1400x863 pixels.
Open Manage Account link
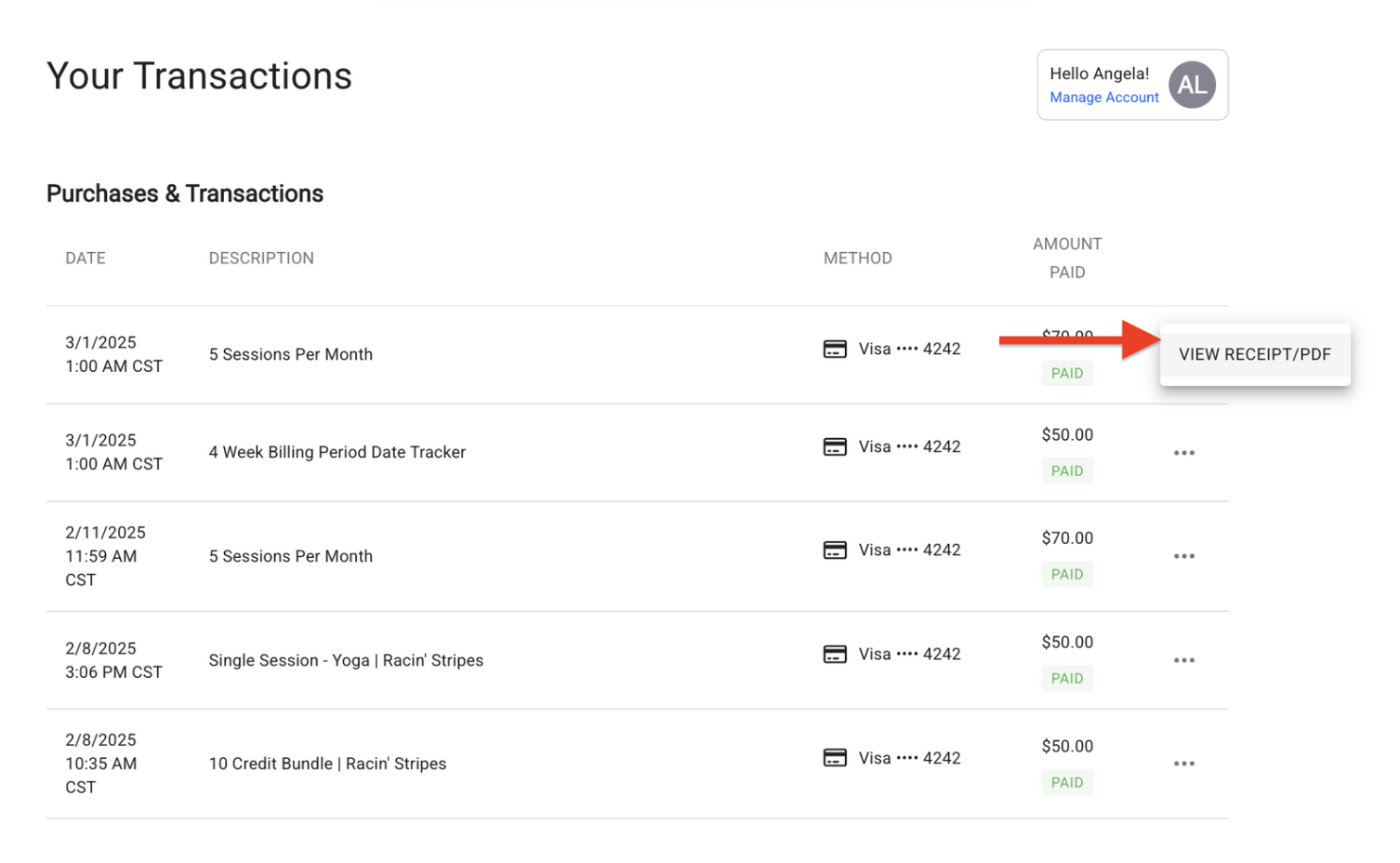pyautogui.click(x=1103, y=98)
